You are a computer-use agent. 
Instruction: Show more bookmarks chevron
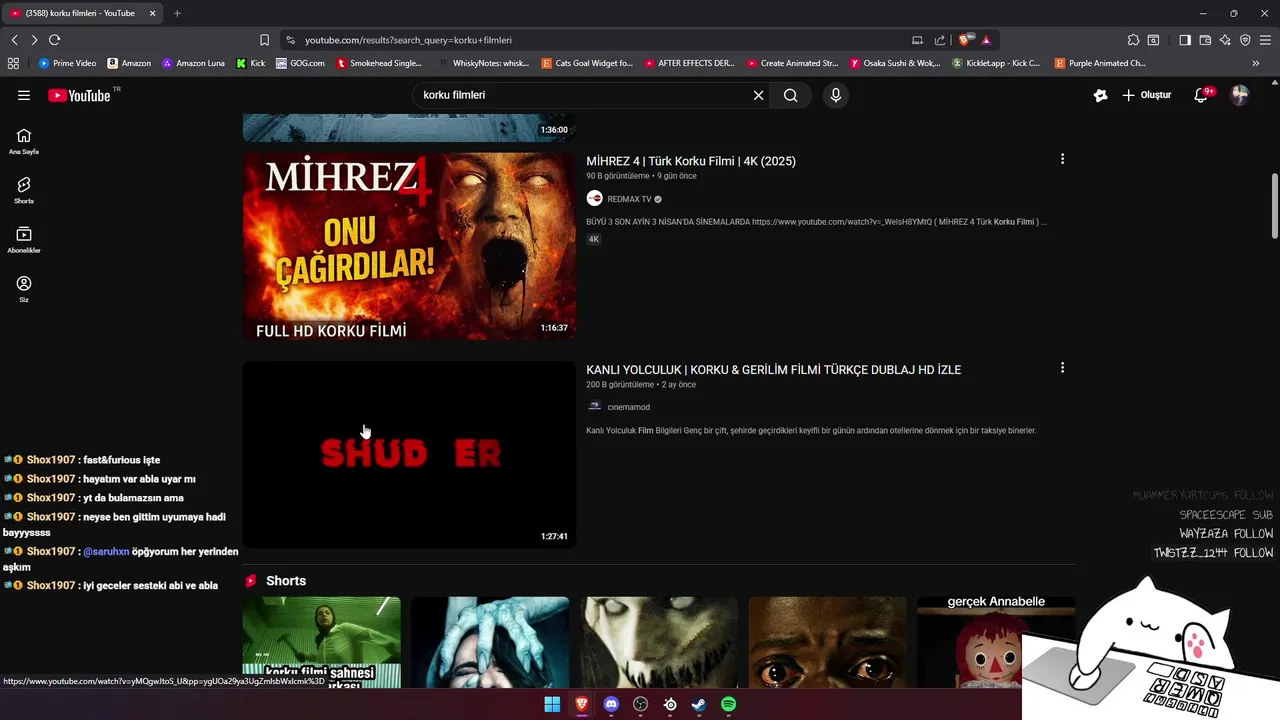tap(1256, 63)
